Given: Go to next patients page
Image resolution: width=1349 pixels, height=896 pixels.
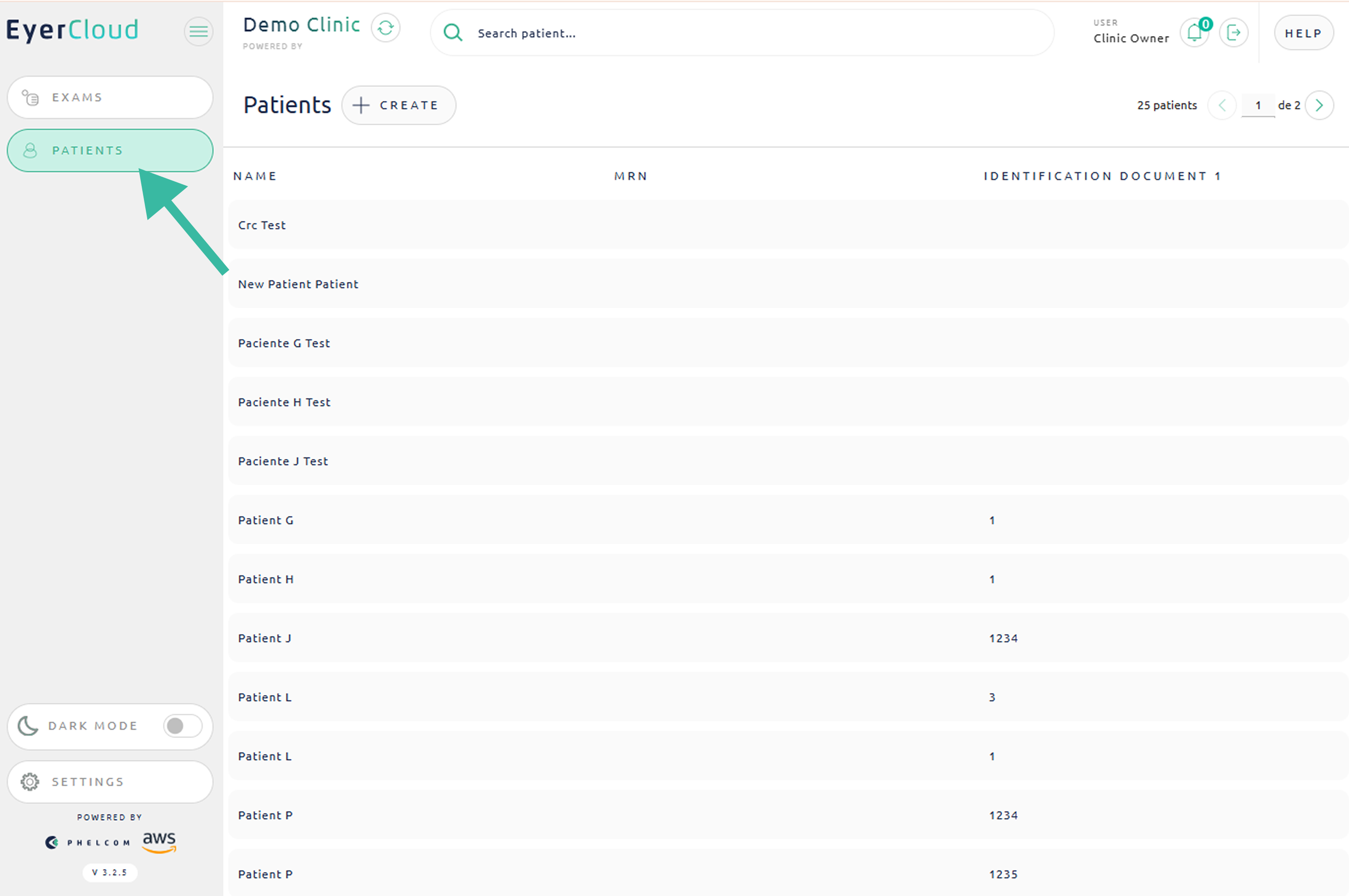Looking at the screenshot, I should pos(1319,105).
